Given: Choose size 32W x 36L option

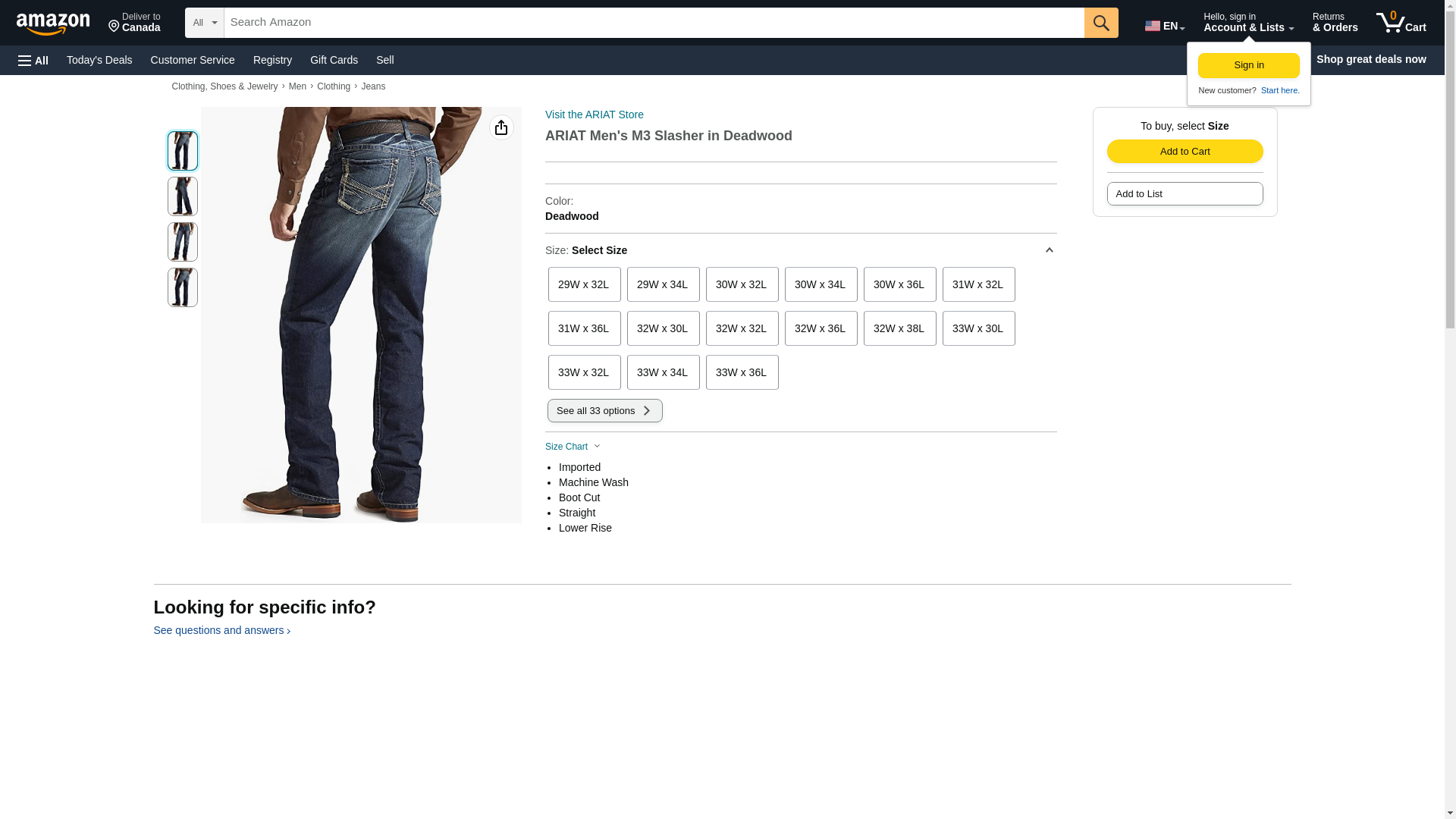Looking at the screenshot, I should pos(821,328).
